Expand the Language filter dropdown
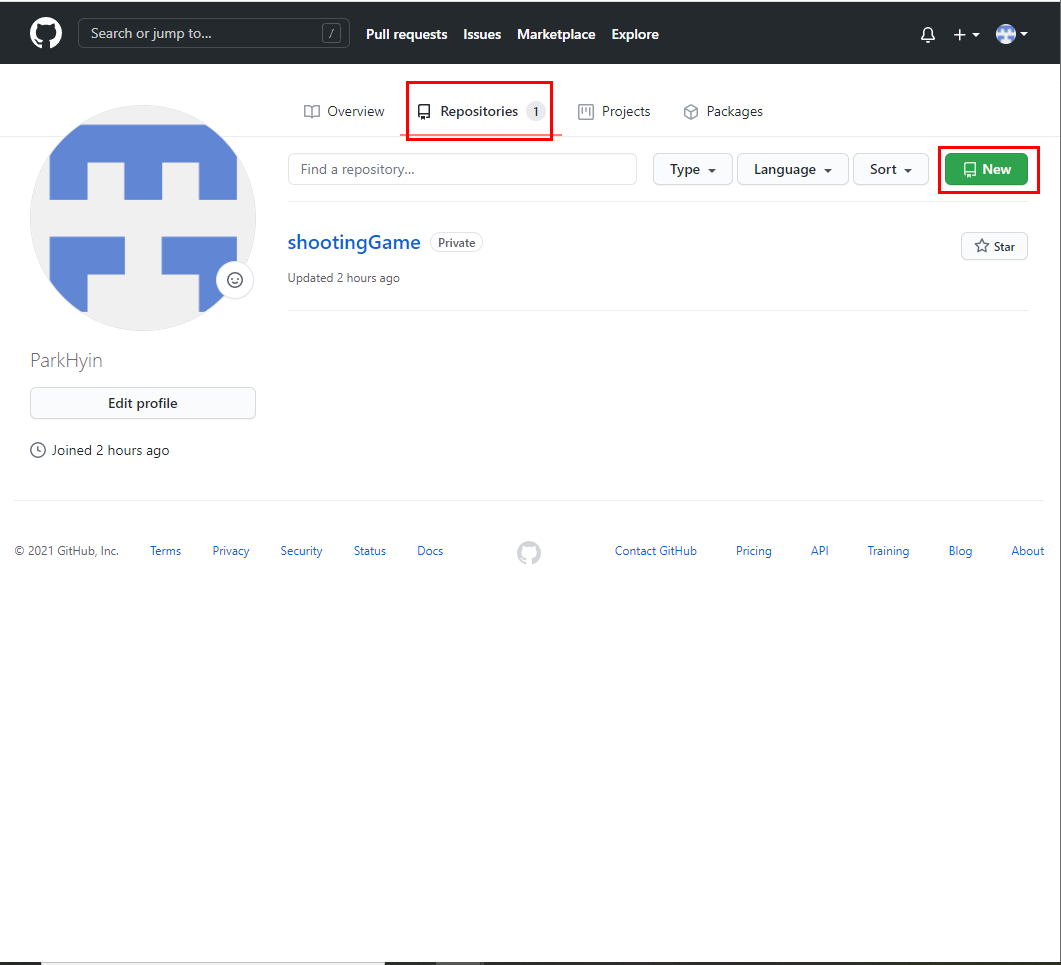 point(792,169)
